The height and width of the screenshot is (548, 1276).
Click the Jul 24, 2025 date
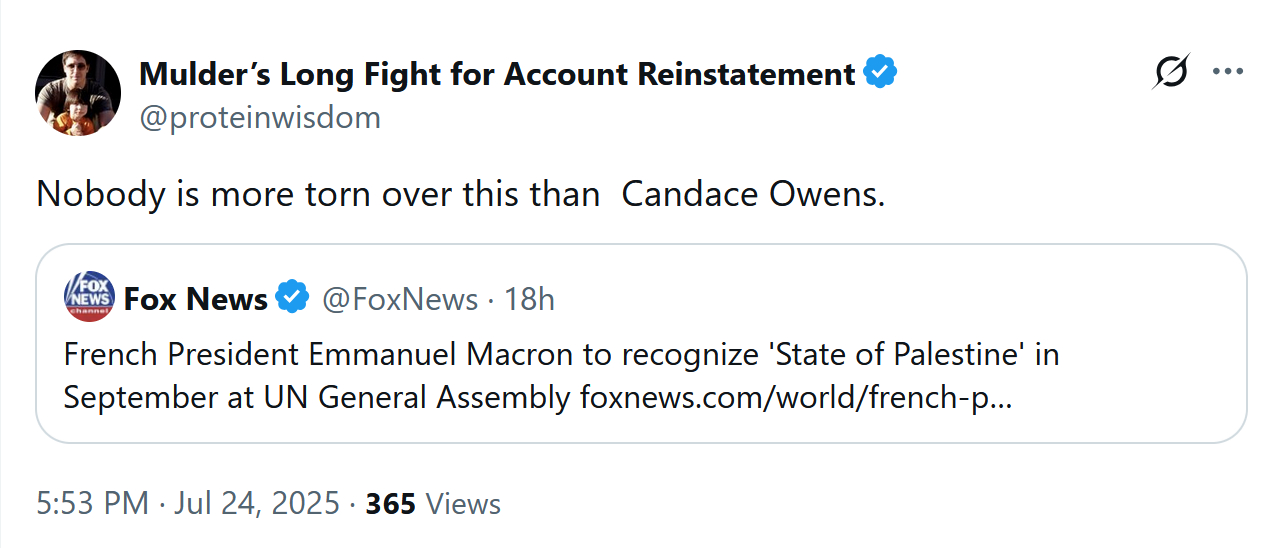point(257,503)
